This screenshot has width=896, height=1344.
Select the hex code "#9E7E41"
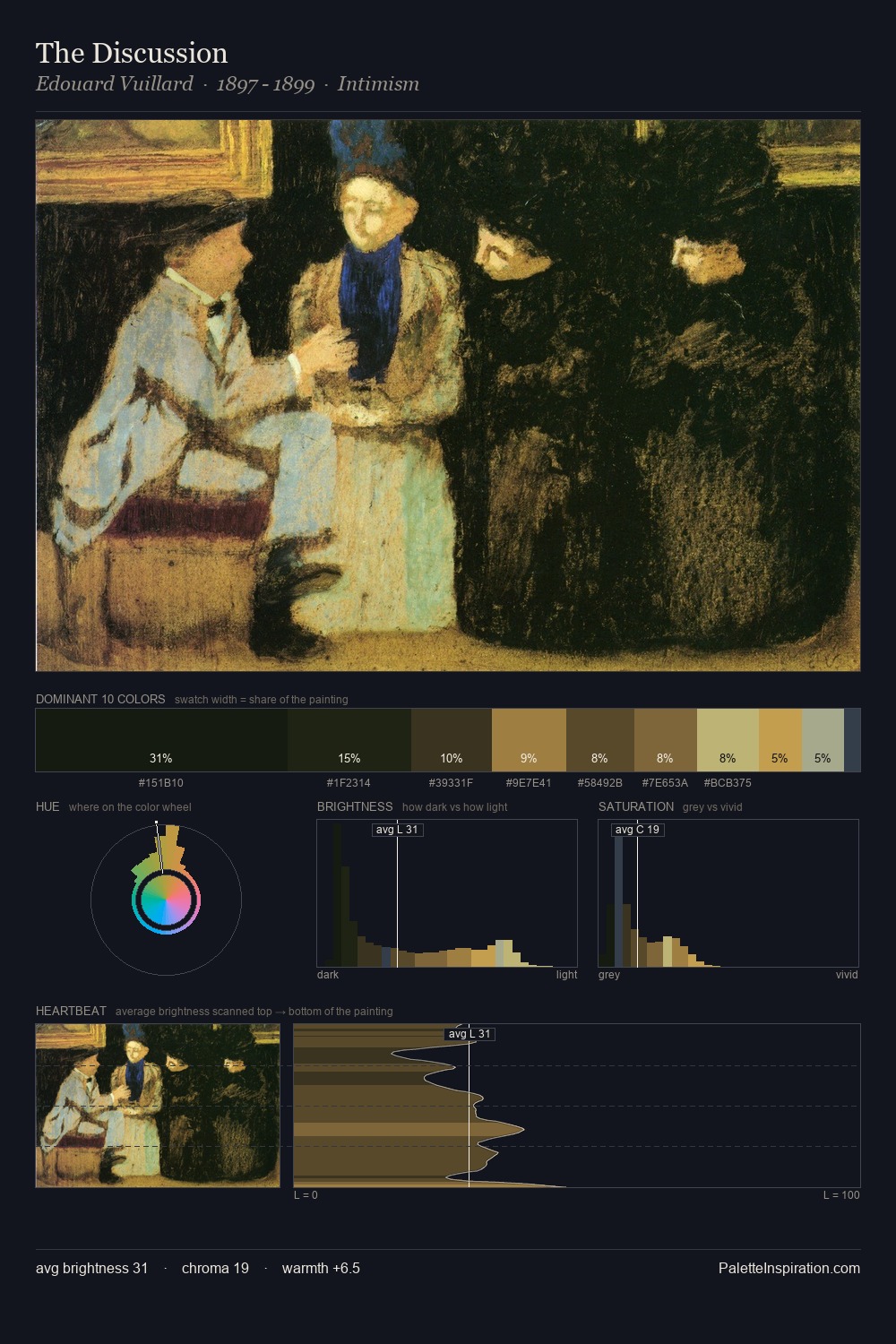(529, 782)
